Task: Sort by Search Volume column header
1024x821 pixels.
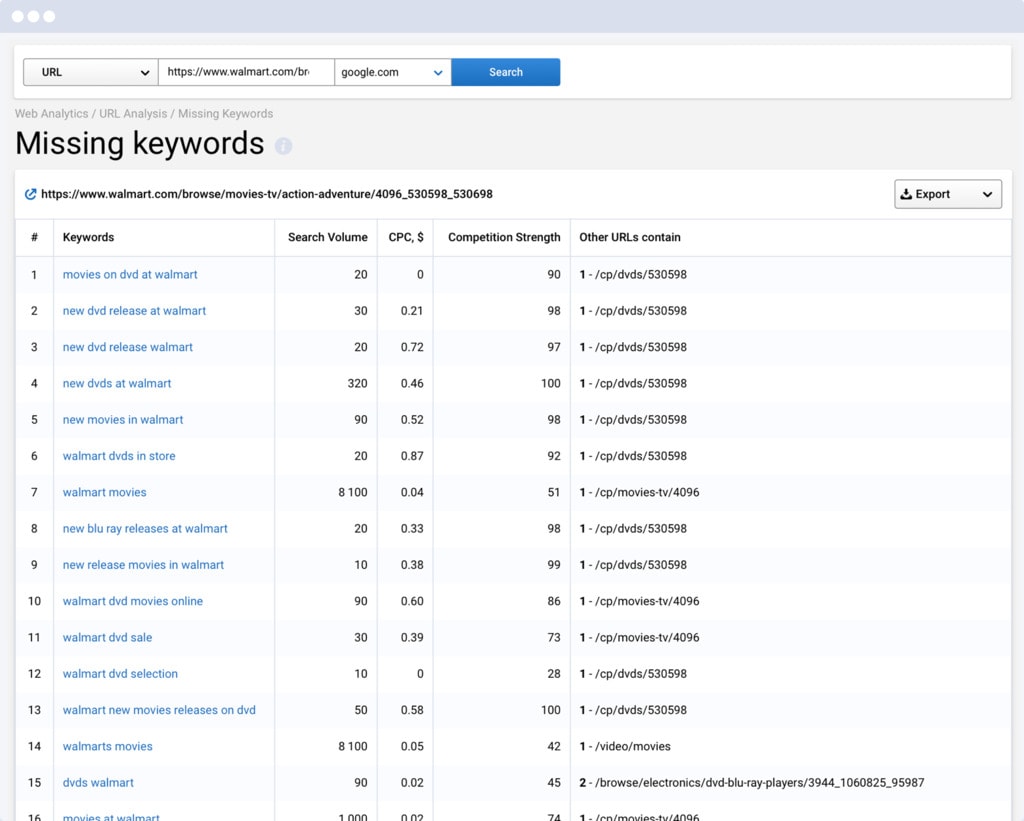Action: click(327, 237)
